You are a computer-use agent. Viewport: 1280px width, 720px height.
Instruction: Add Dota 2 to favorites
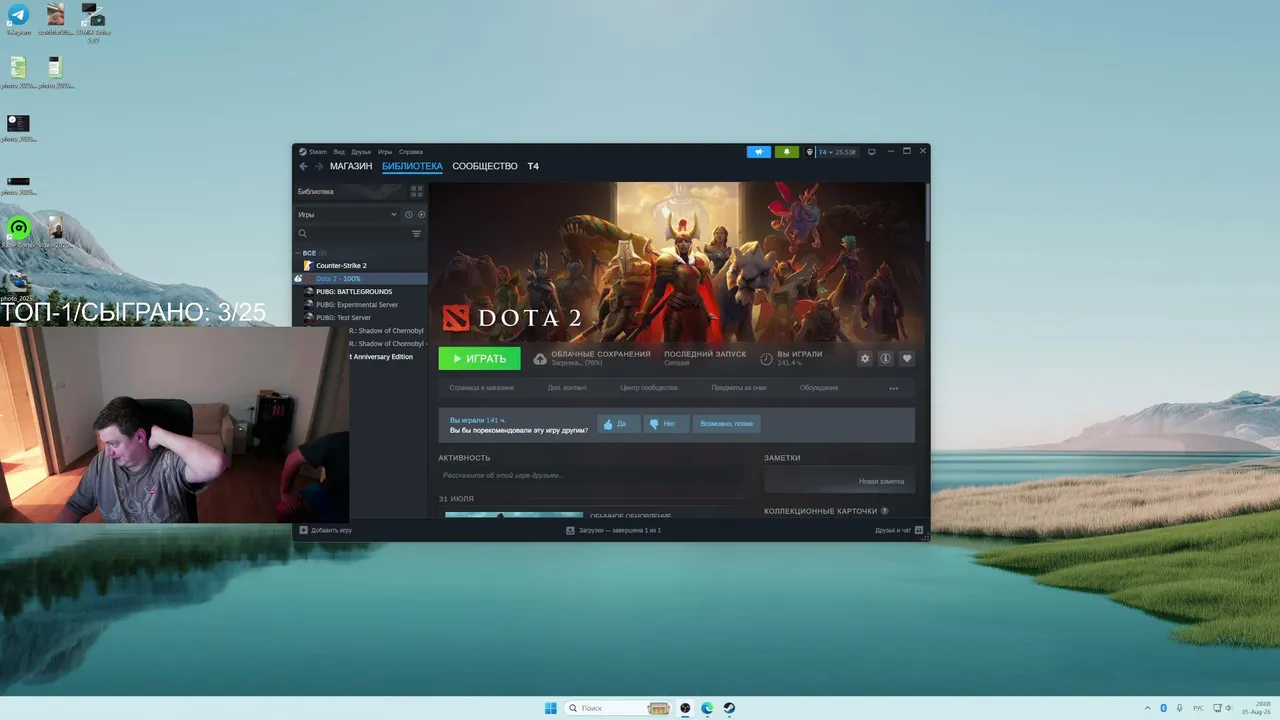(x=907, y=358)
